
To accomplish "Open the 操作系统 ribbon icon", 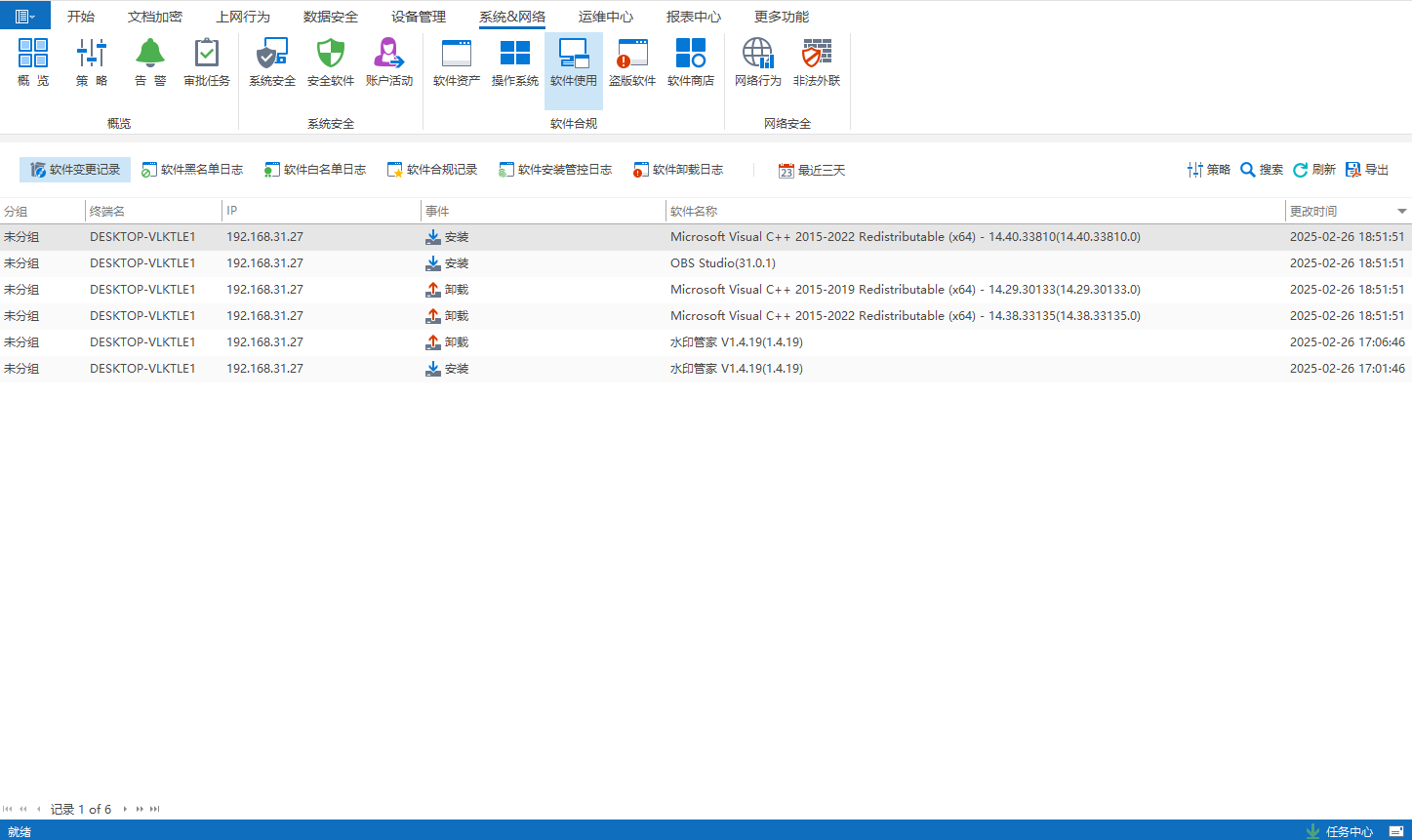I will pyautogui.click(x=515, y=55).
